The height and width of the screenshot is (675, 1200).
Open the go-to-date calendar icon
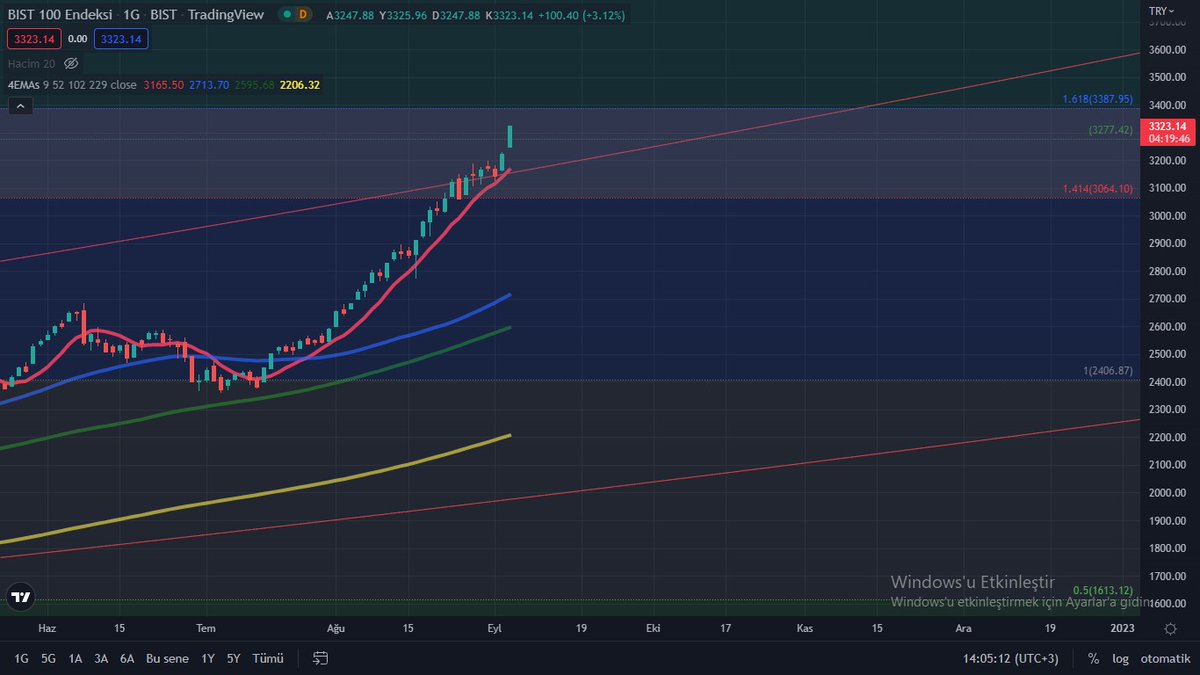click(x=321, y=658)
